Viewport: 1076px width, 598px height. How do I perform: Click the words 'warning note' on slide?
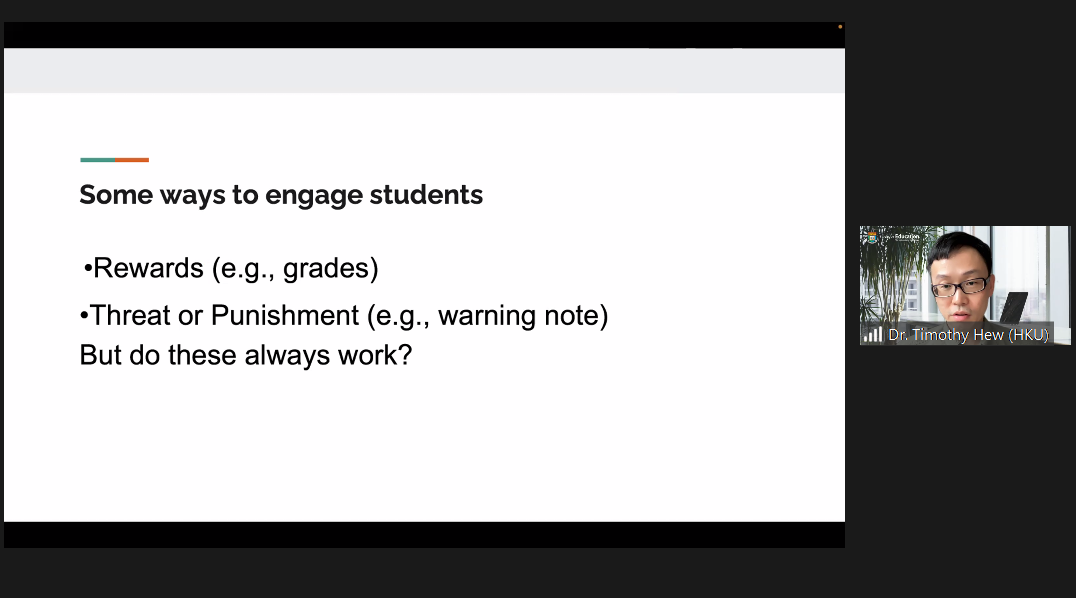(519, 316)
